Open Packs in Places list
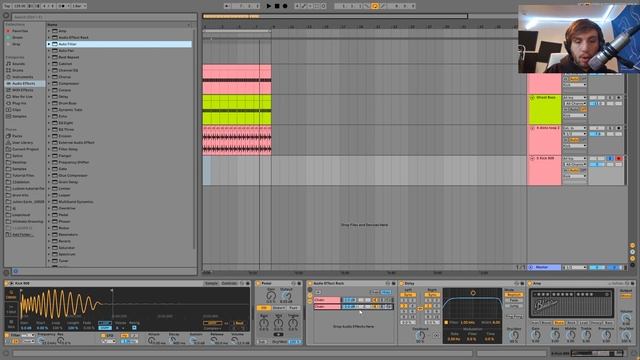The width and height of the screenshot is (640, 360). 17,136
